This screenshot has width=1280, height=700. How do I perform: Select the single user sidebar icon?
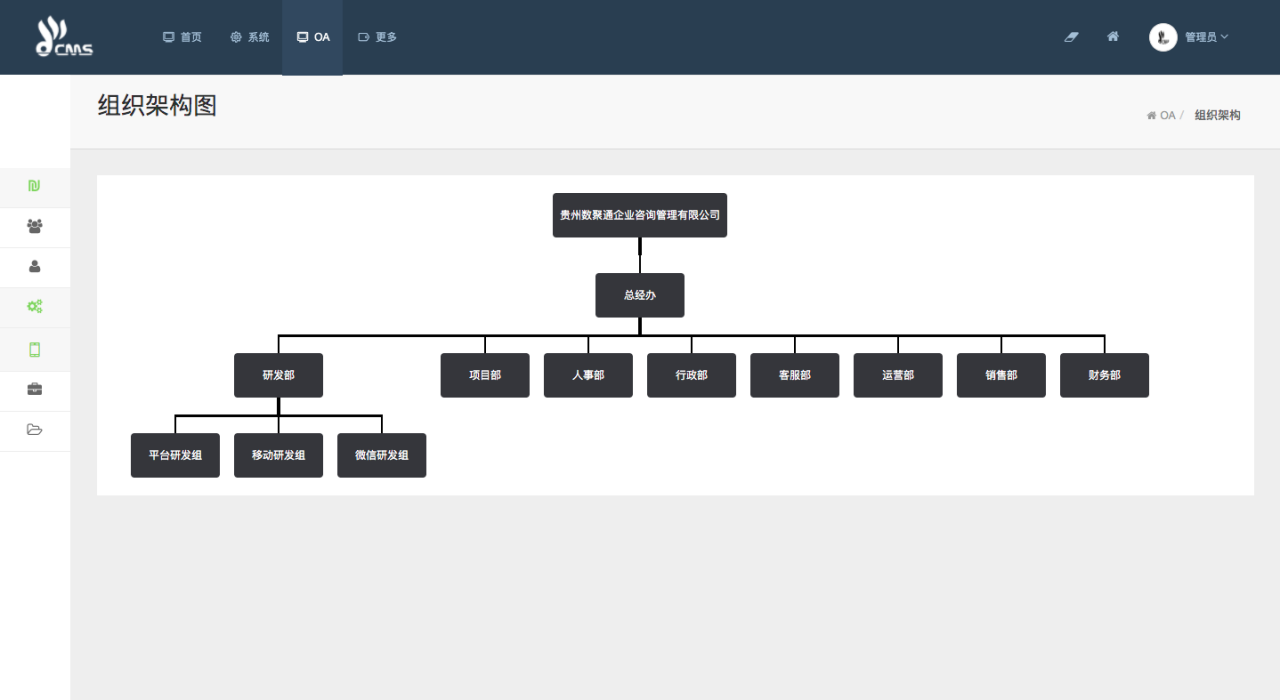(x=35, y=267)
